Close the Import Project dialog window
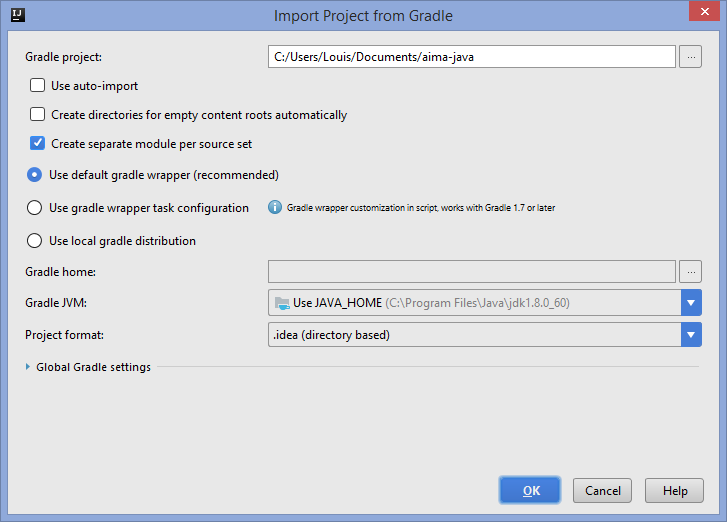 pyautogui.click(x=703, y=12)
